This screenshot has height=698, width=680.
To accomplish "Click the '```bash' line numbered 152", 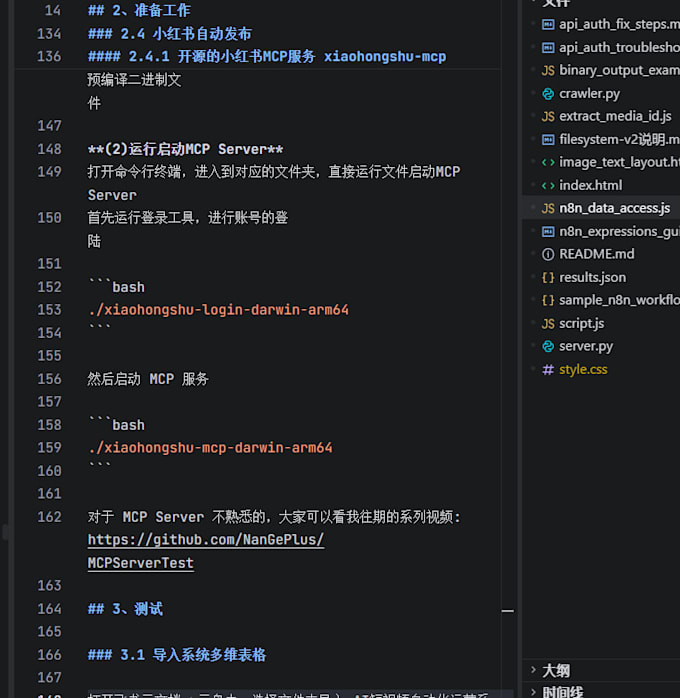I will (x=116, y=287).
